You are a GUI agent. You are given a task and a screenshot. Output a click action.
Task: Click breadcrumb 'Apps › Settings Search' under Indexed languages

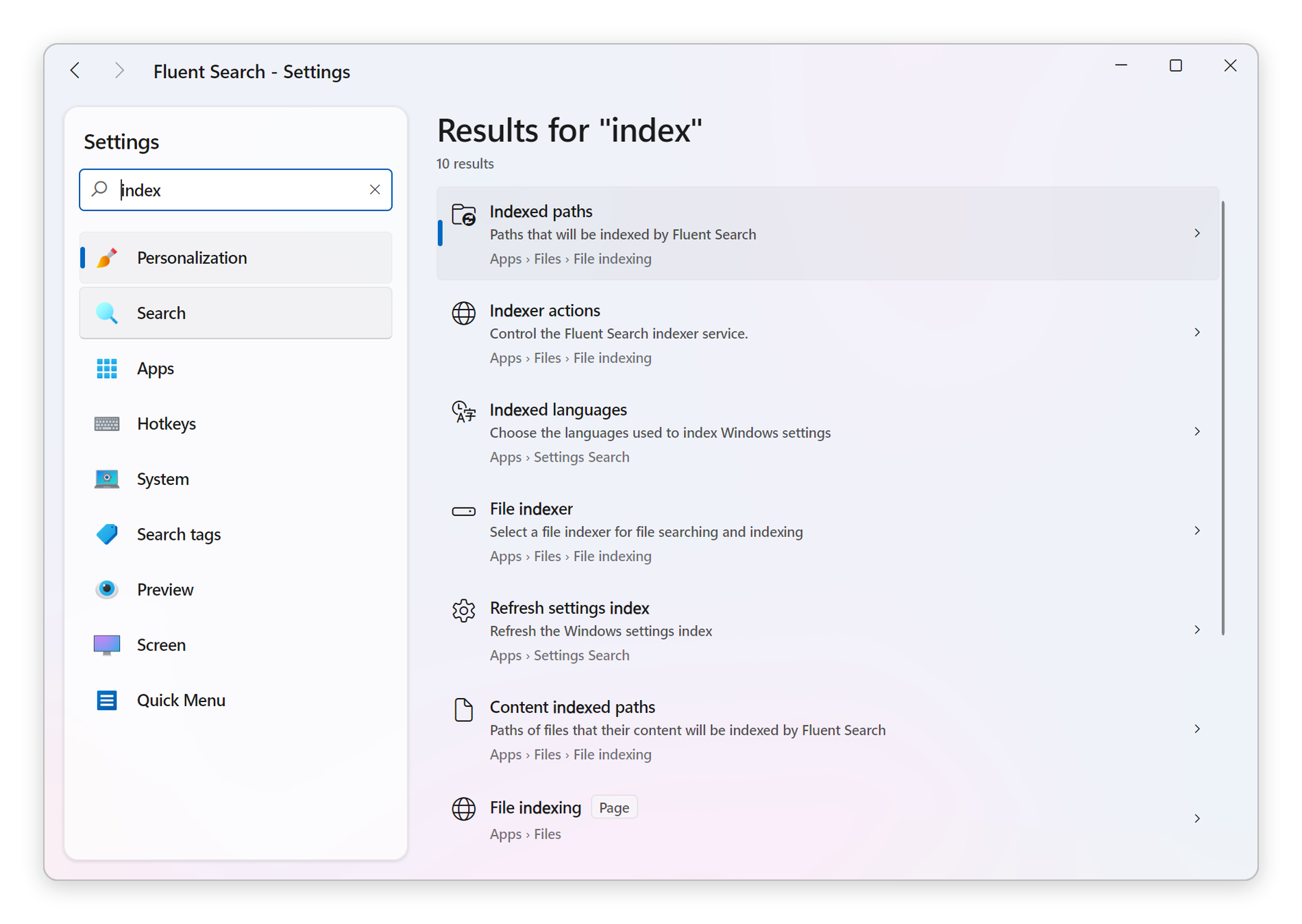559,458
